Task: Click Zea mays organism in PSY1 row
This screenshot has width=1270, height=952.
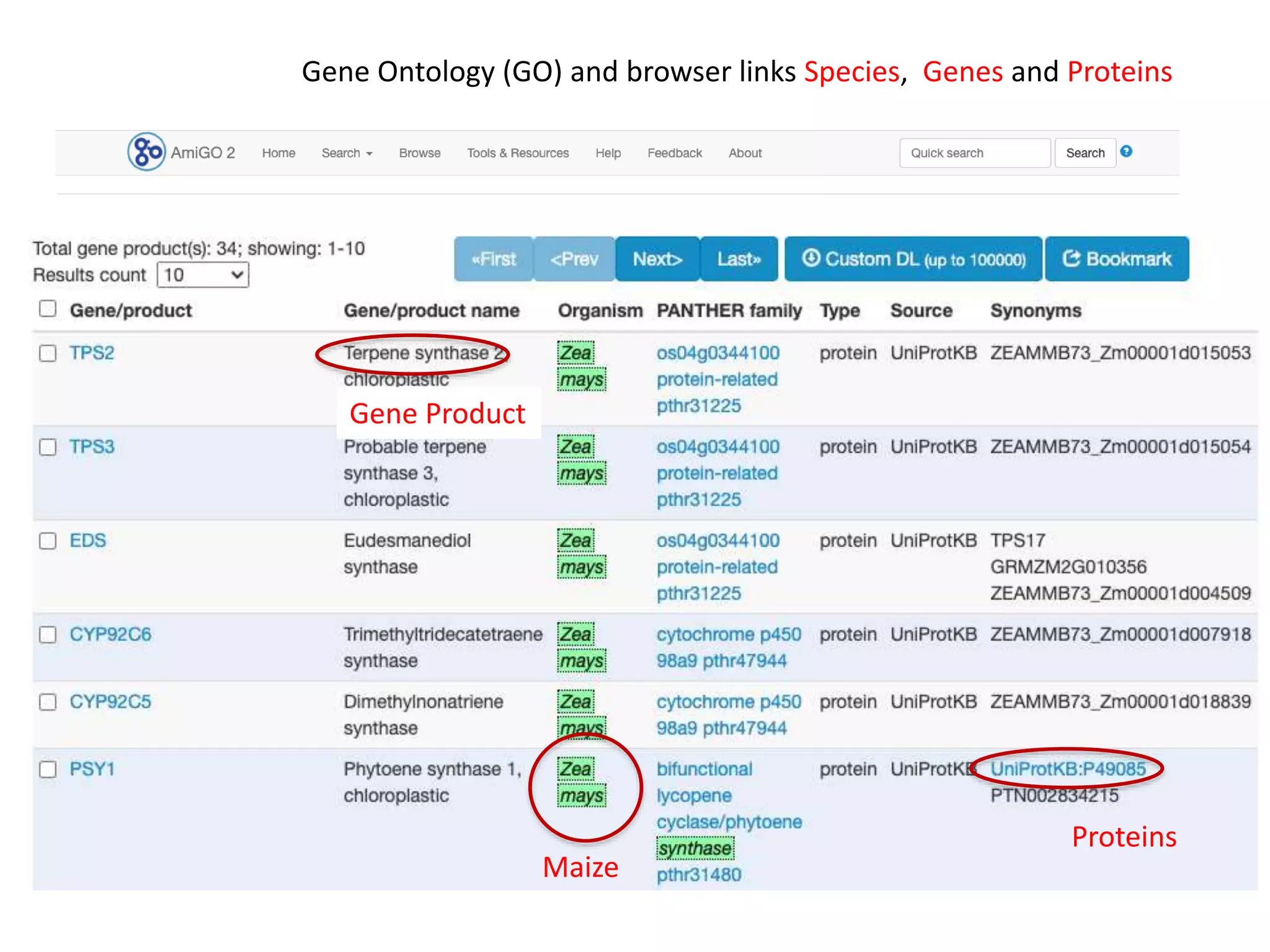Action: click(x=581, y=783)
